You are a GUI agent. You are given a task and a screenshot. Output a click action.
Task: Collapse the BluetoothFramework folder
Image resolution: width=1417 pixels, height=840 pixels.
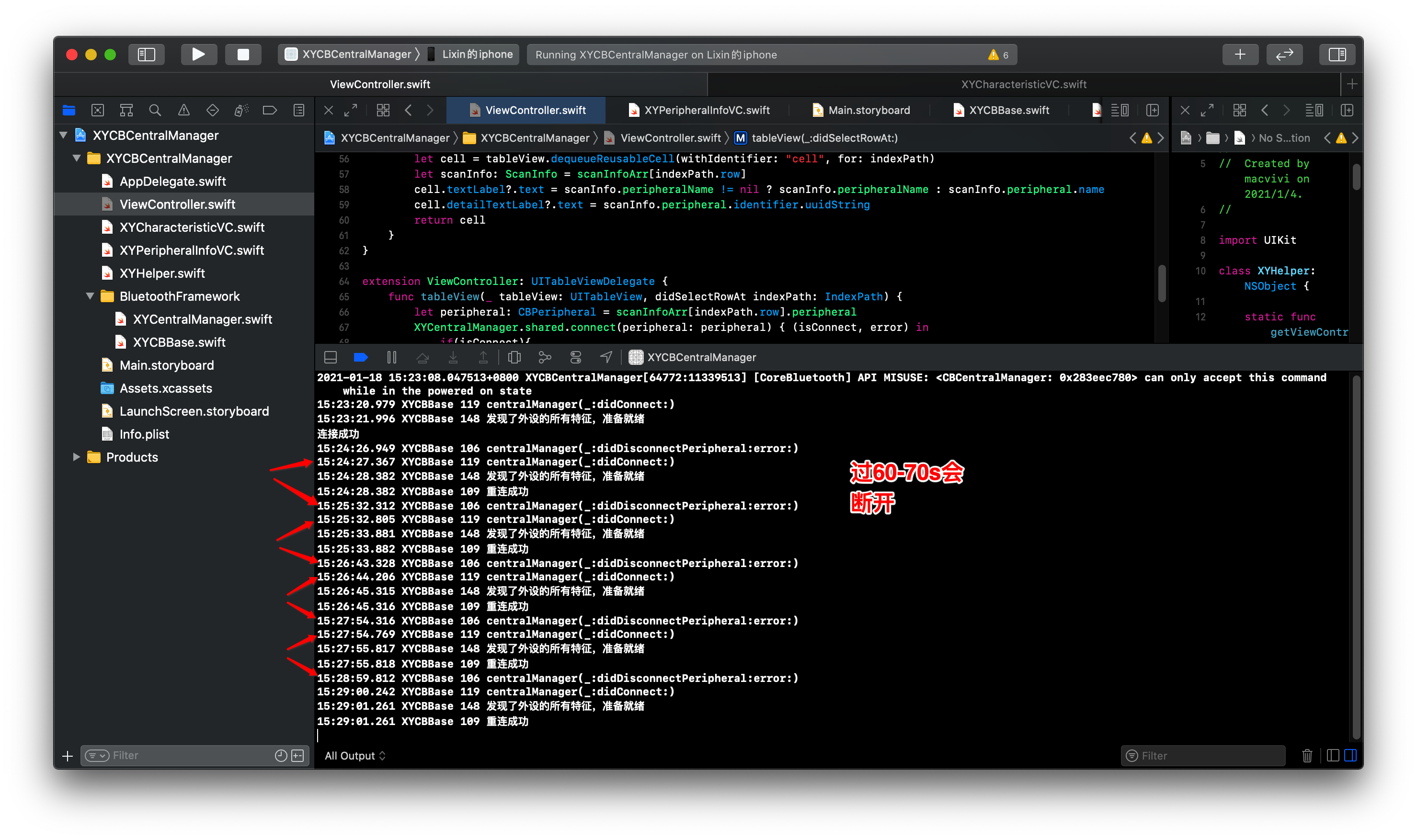pos(90,296)
